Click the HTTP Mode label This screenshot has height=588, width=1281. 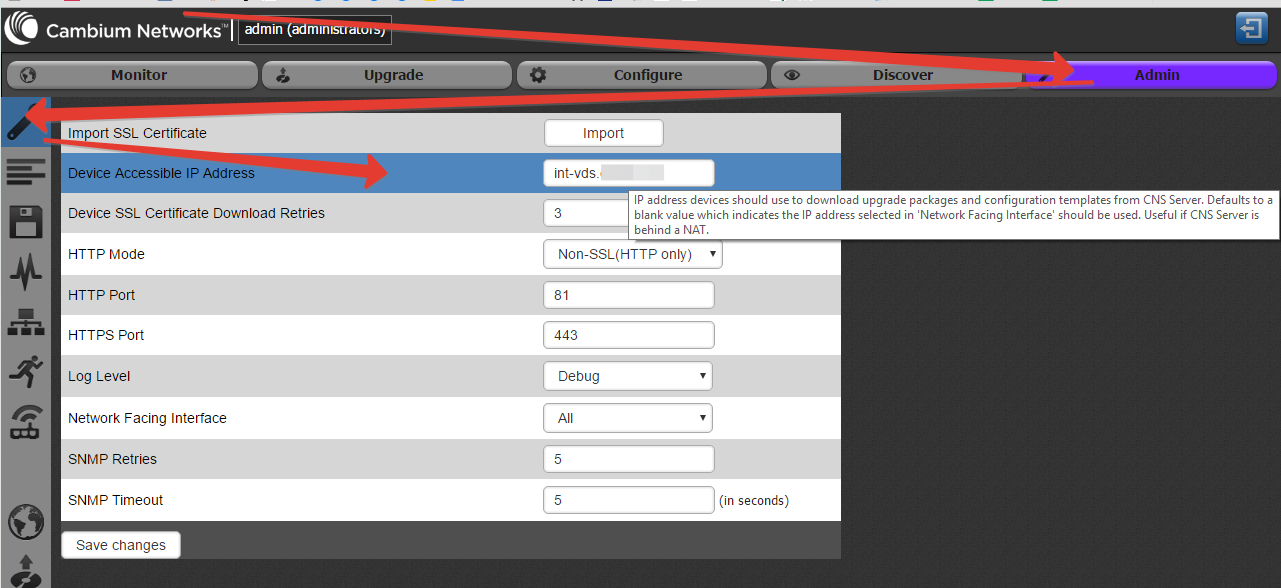click(106, 254)
